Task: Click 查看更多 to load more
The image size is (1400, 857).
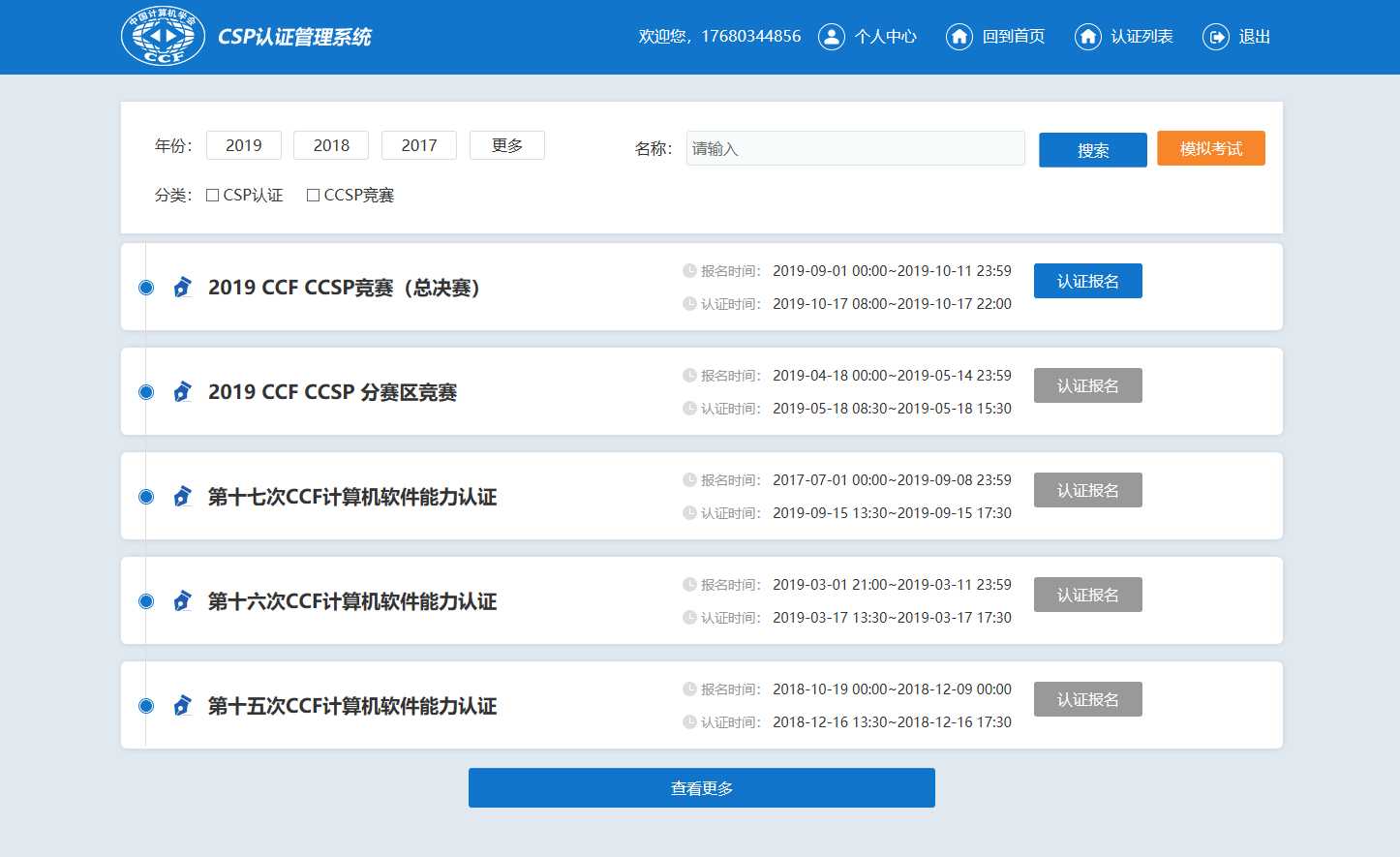Action: coord(702,788)
